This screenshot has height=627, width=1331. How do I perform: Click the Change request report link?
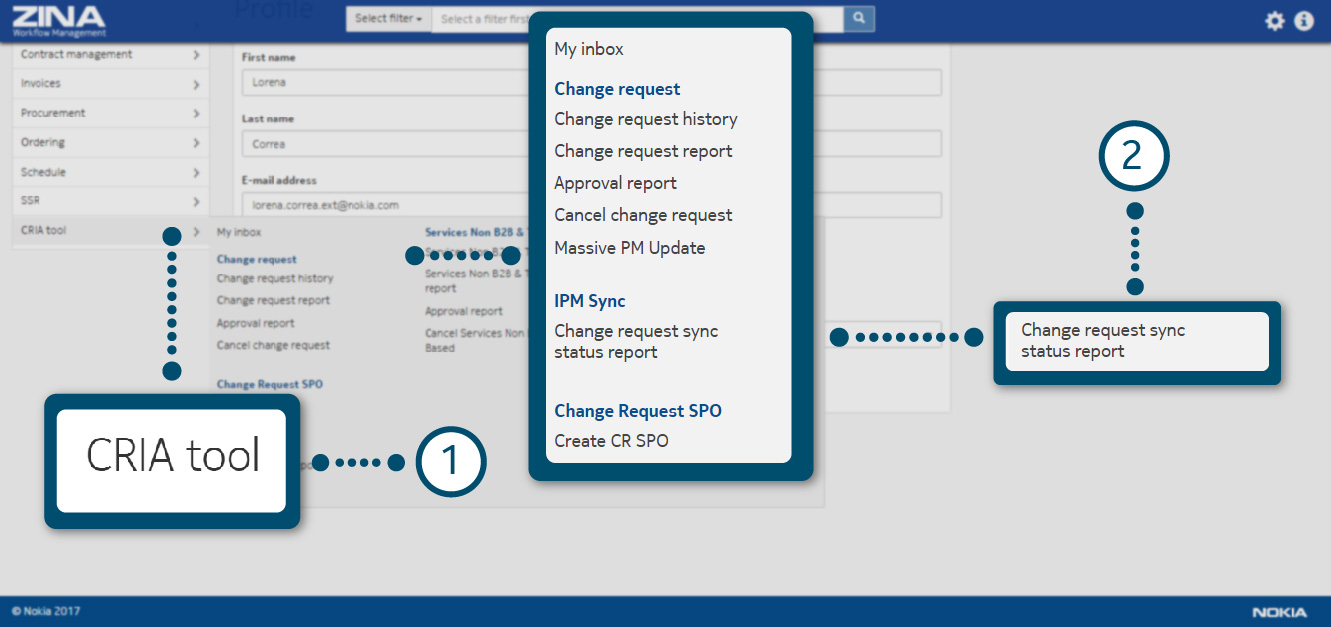(x=273, y=300)
